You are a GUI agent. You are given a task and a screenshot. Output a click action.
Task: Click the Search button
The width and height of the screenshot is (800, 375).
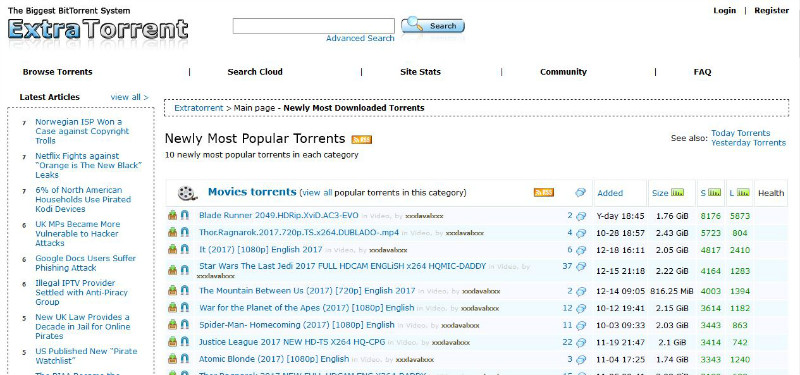click(x=433, y=25)
